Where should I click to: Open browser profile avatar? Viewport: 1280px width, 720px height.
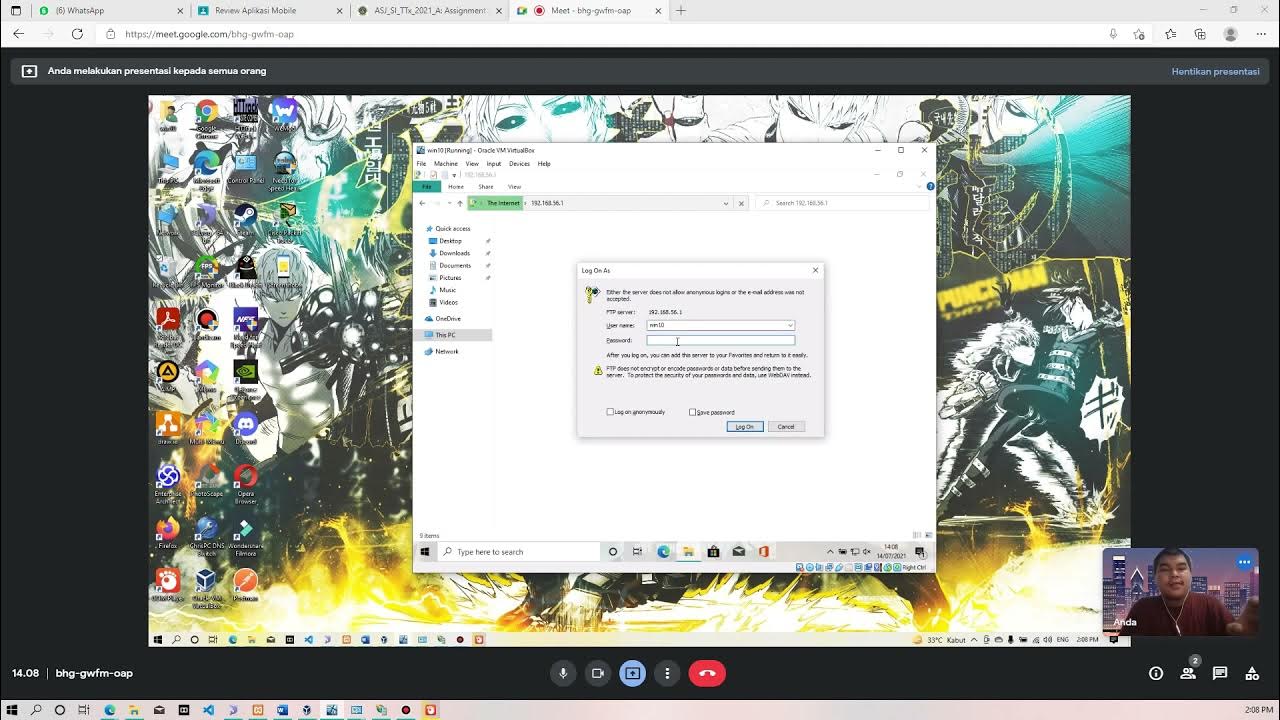pyautogui.click(x=1230, y=34)
